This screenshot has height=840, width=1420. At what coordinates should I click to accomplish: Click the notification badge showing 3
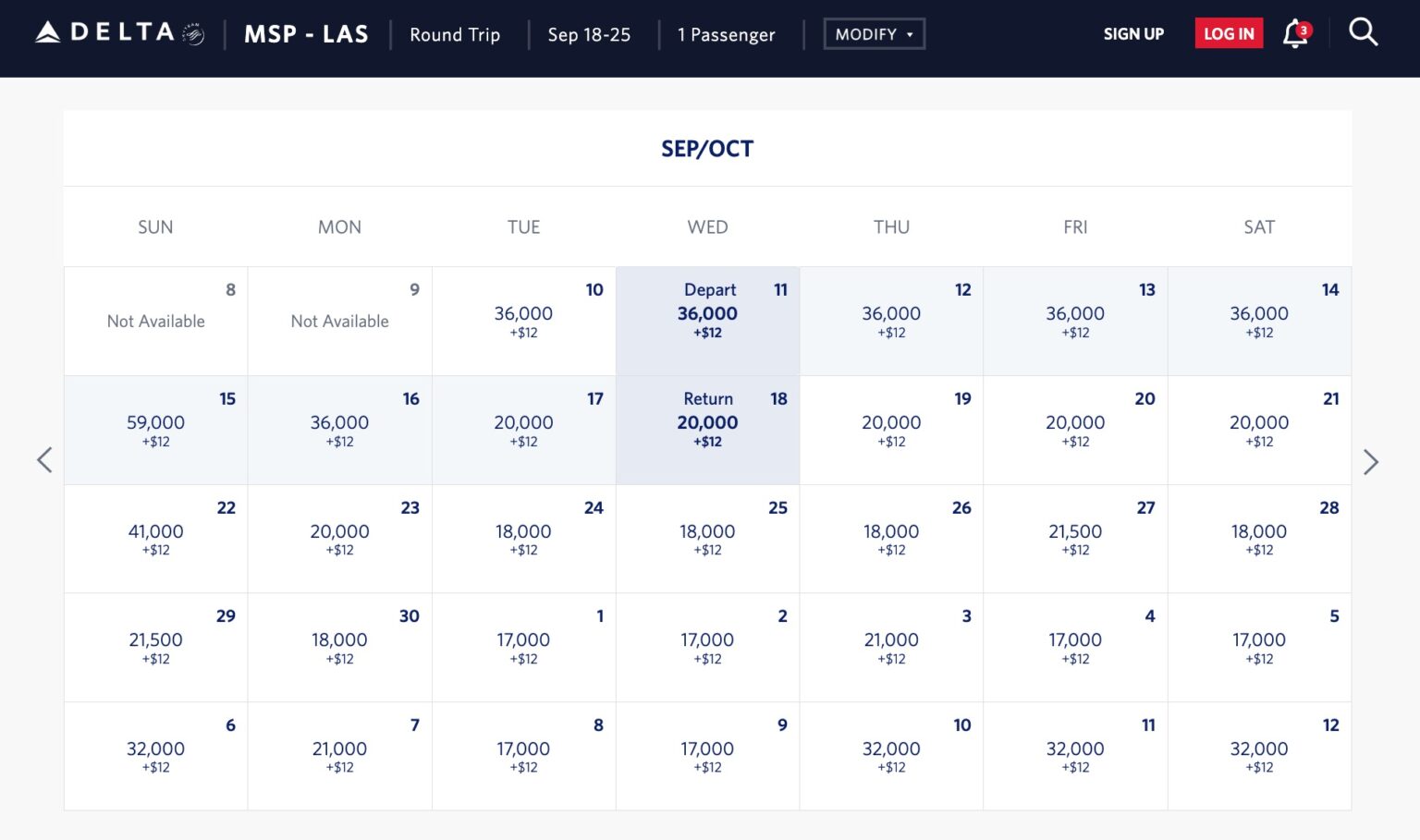(1304, 27)
